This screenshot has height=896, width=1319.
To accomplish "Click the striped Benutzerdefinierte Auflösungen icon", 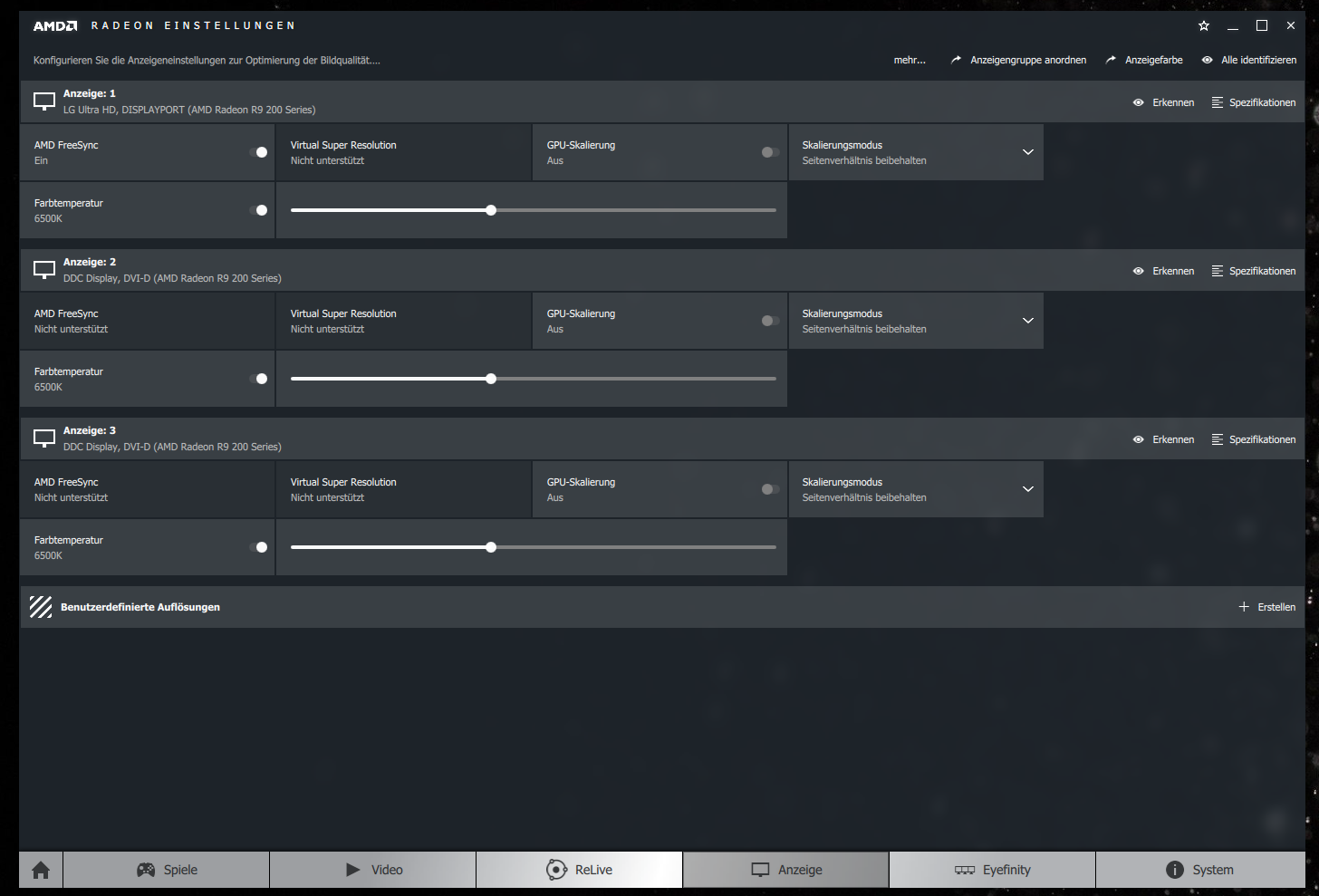I will [x=41, y=607].
